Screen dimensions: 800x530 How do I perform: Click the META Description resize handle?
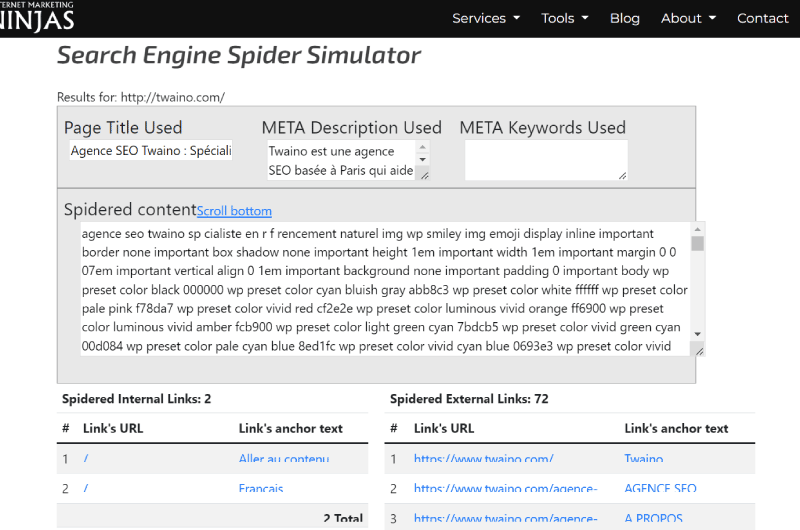pyautogui.click(x=424, y=175)
